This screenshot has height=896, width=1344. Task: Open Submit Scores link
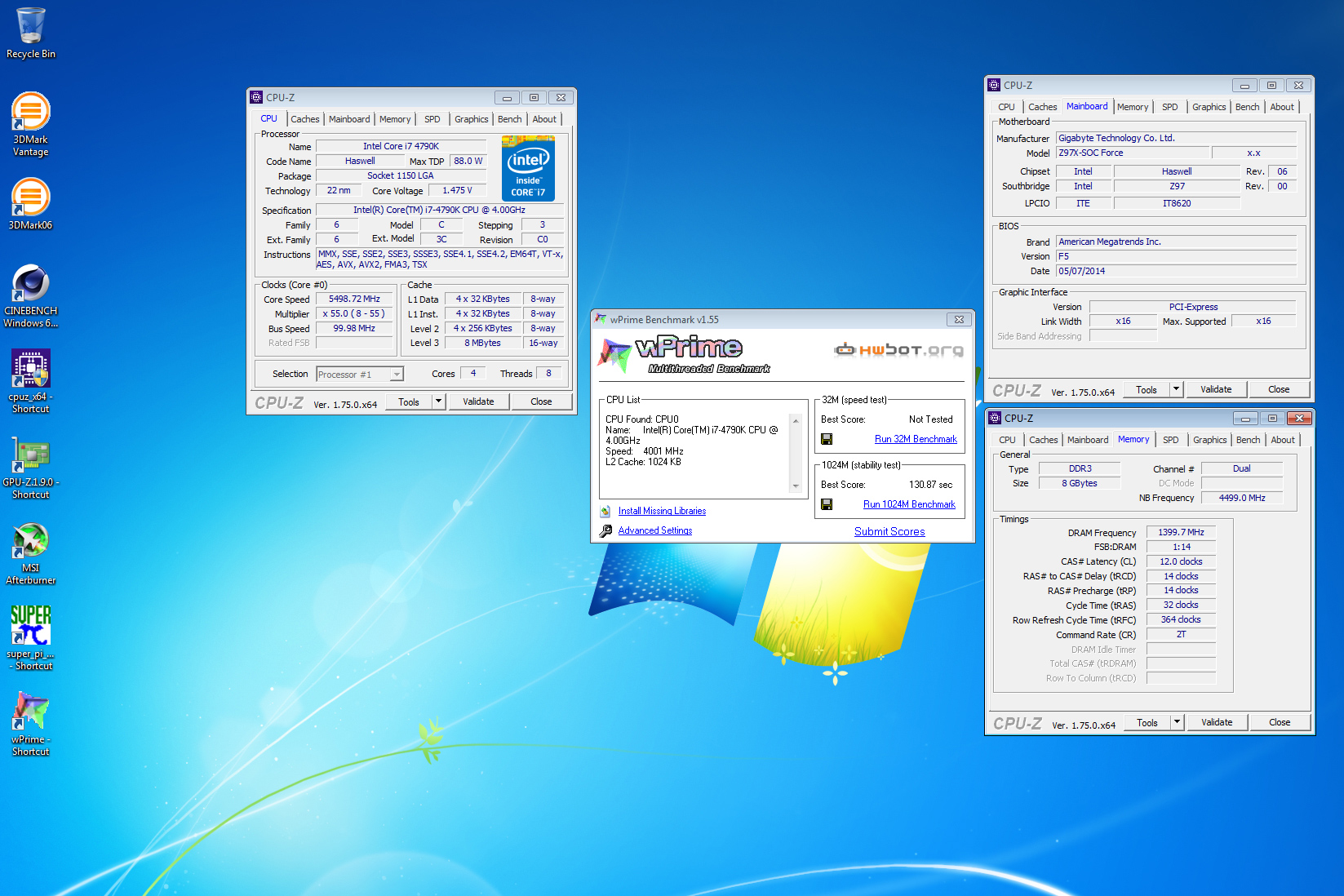889,531
